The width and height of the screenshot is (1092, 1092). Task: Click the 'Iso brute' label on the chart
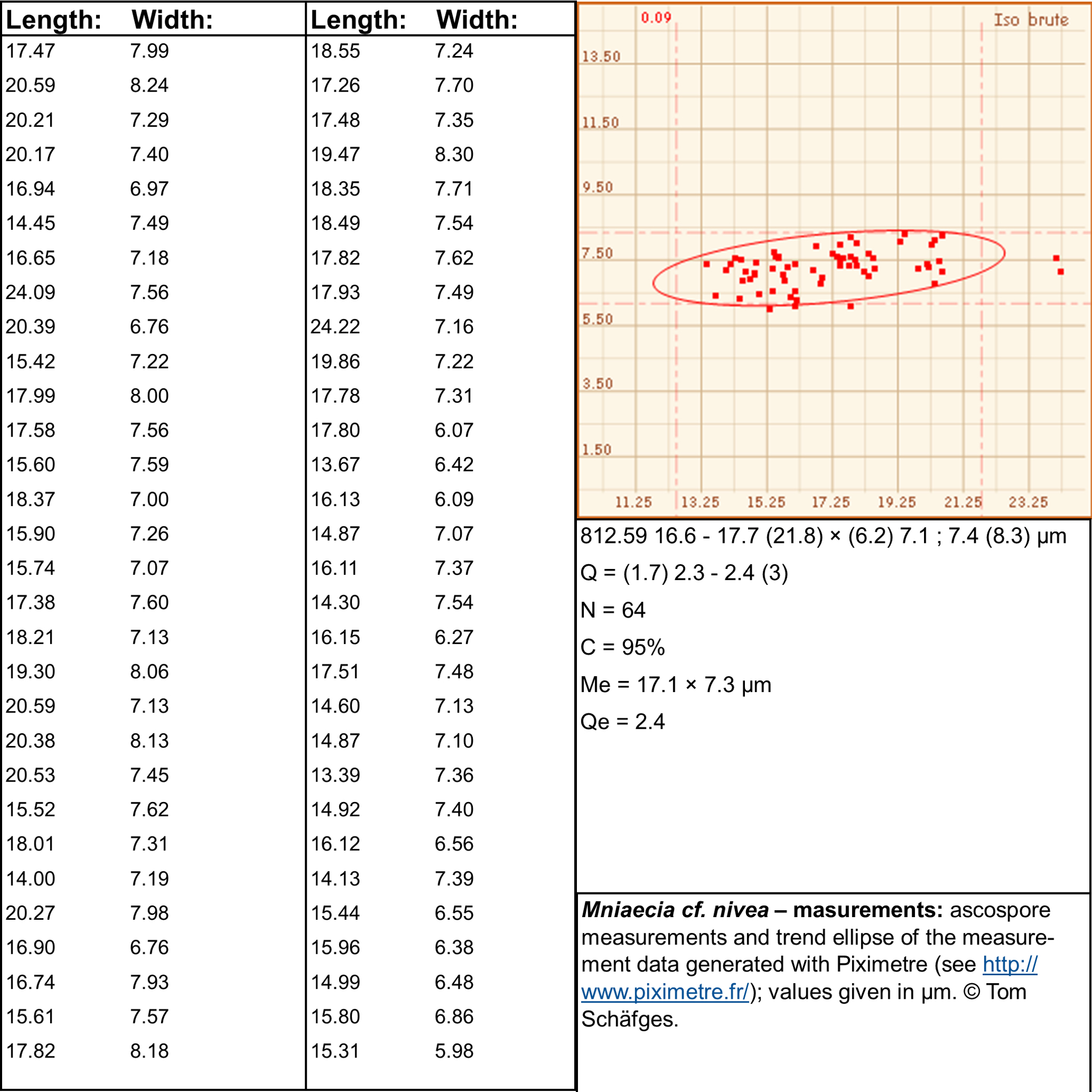point(1031,20)
